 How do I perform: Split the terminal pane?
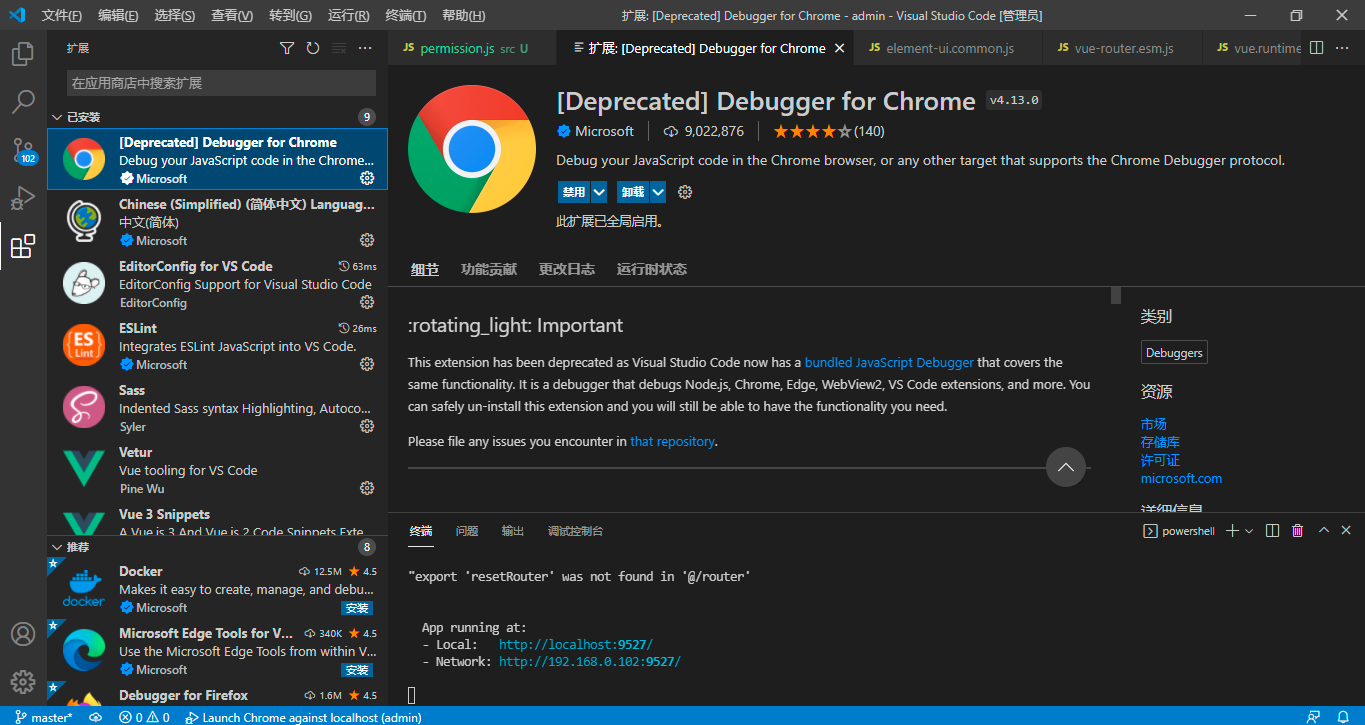[1272, 531]
